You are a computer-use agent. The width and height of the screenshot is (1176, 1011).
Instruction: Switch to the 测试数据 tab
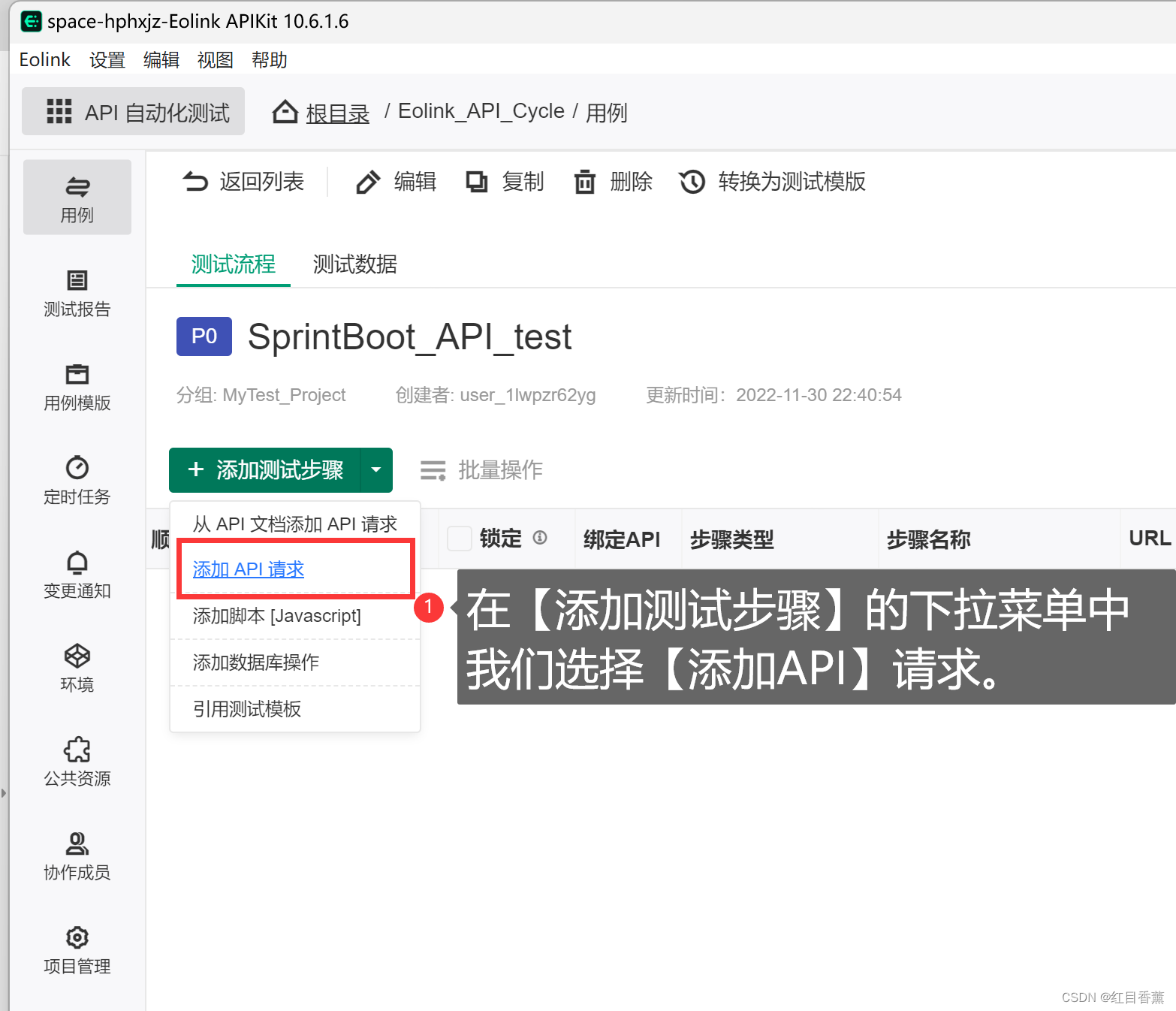355,264
